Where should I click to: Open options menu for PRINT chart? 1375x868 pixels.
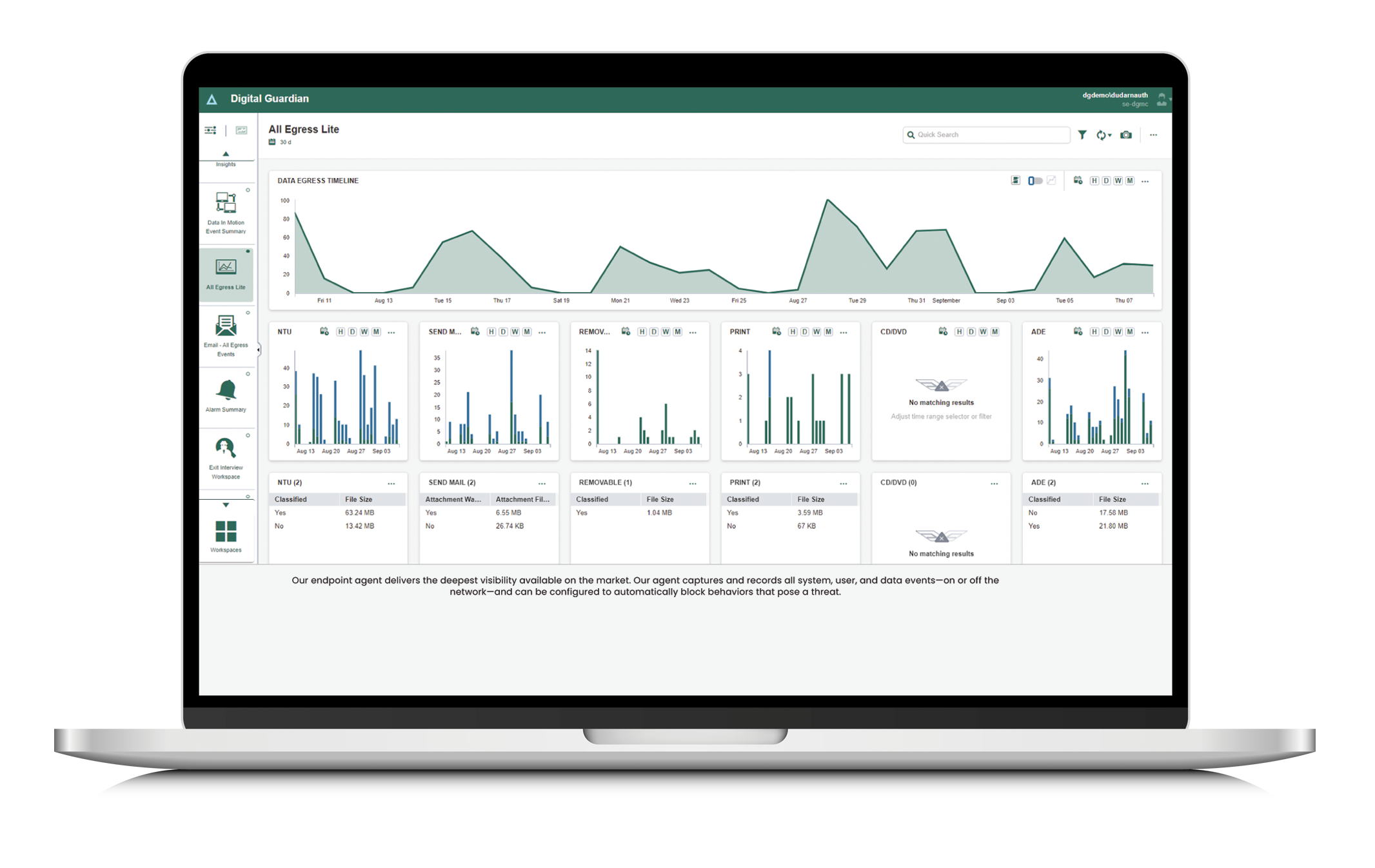coord(844,332)
